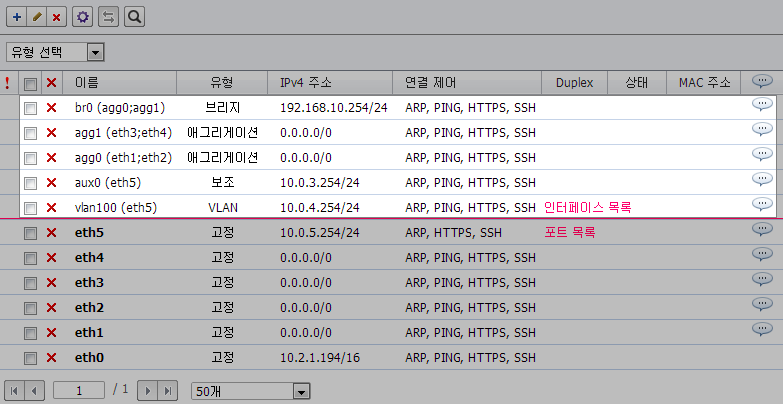The height and width of the screenshot is (404, 783).
Task: Tick the vlan100 (eth5) row checkbox
Action: [31, 207]
